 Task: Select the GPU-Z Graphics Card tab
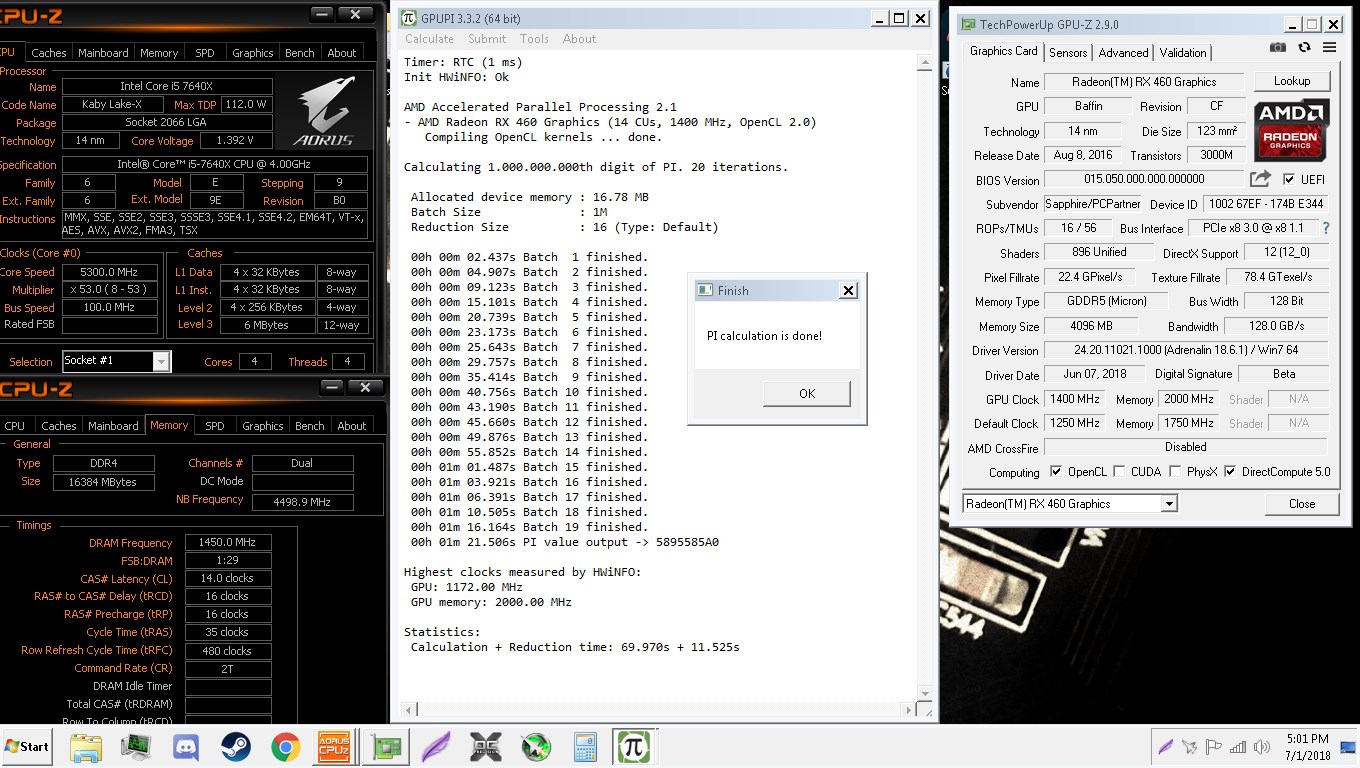[1003, 51]
